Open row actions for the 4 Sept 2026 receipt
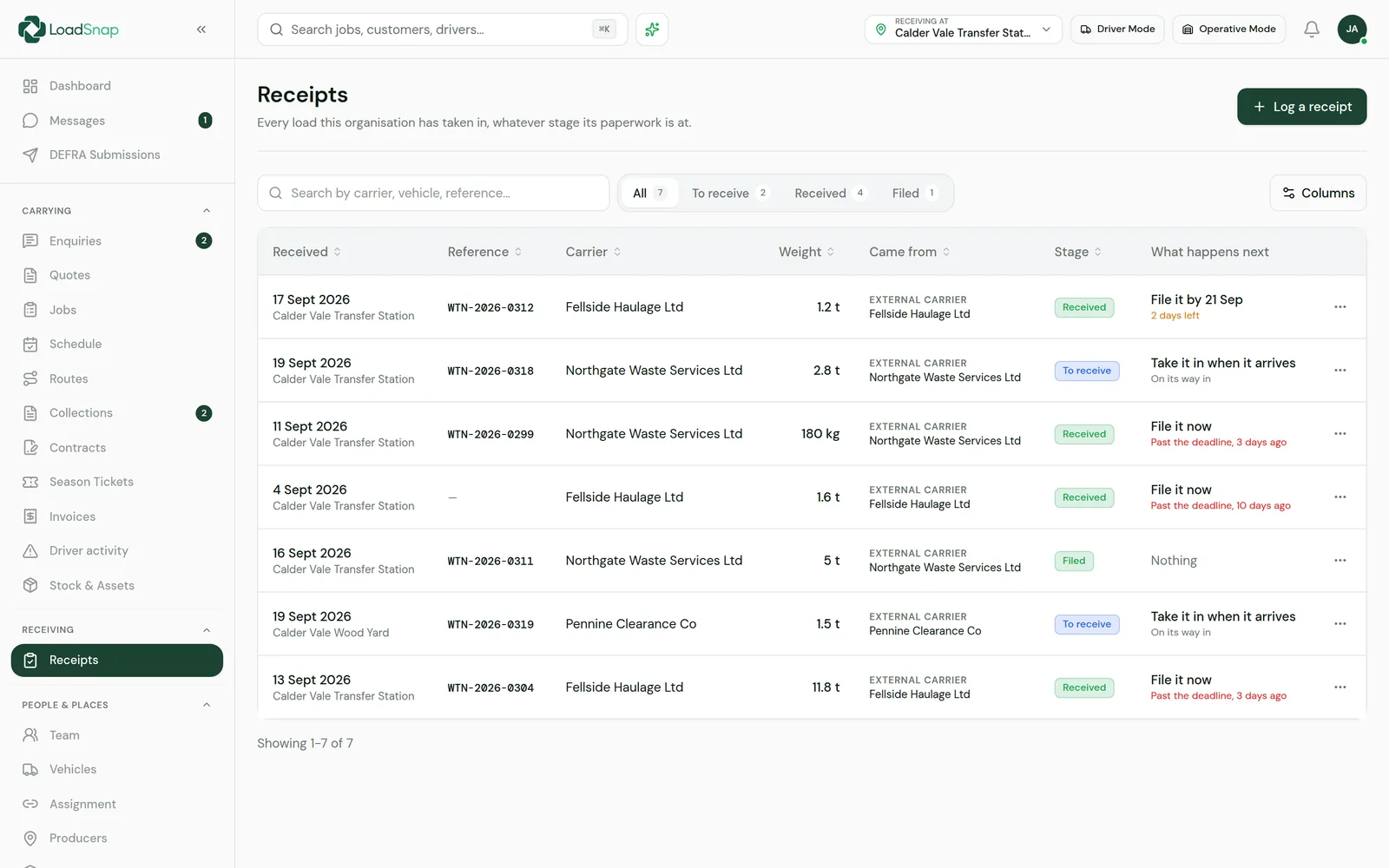This screenshot has height=868, width=1389. 1340,497
